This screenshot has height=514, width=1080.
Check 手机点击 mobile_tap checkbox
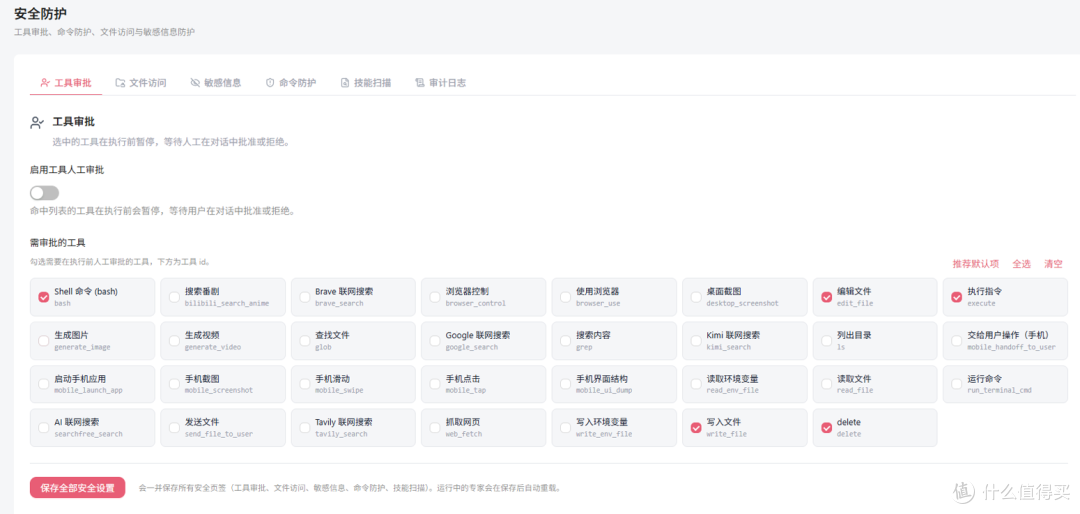(435, 384)
